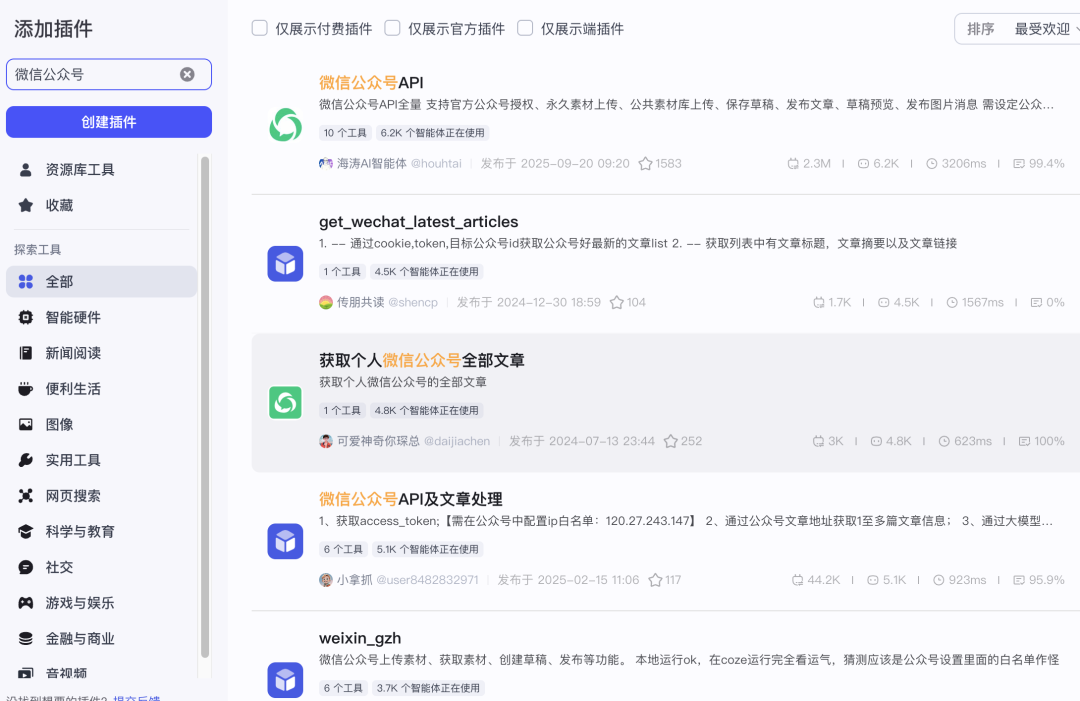Viewport: 1080px width, 701px height.
Task: Open 微信公众号API及文章处理 plugin title
Action: [x=411, y=499]
